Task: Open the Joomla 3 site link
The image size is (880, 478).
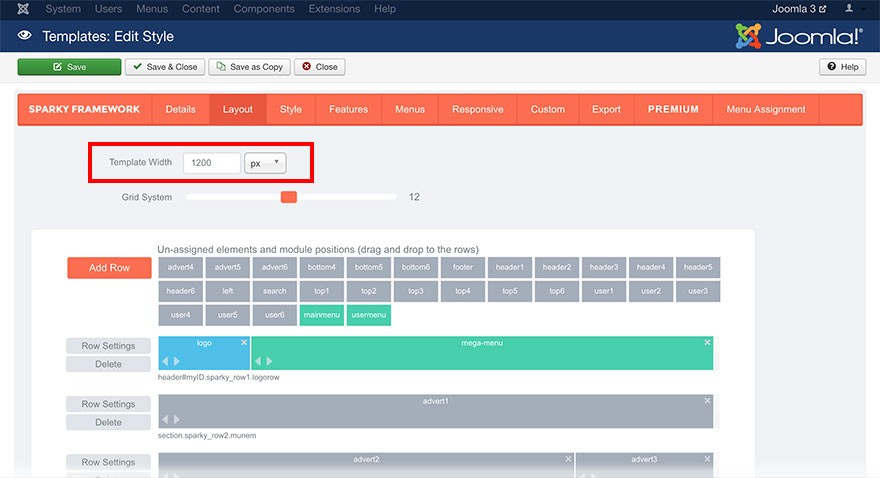Action: 799,9
